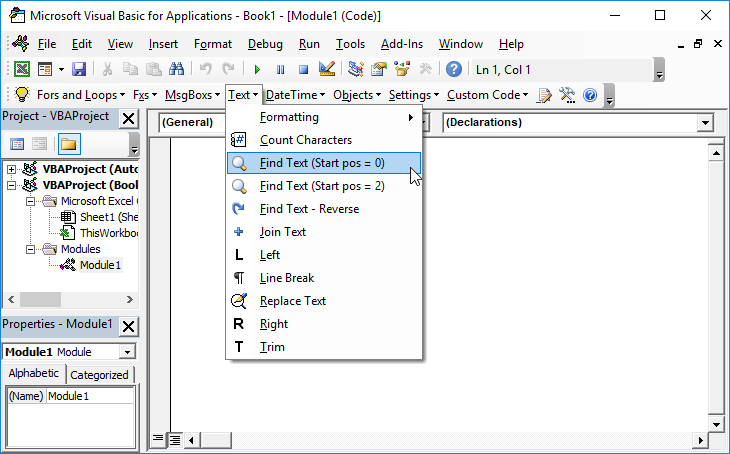Choose Replace Text from Text menu

[x=292, y=301]
